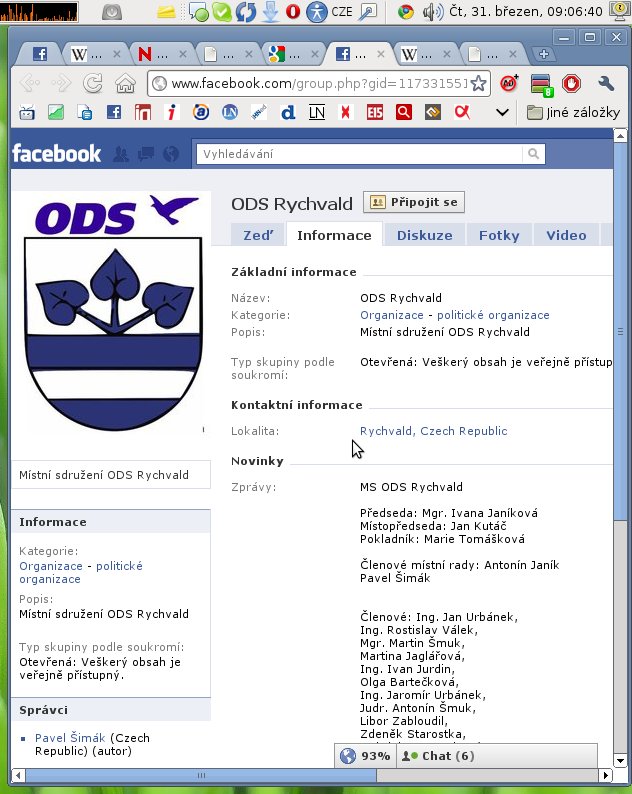Click vertical scrollbar down arrow
The image size is (632, 794).
(x=620, y=760)
